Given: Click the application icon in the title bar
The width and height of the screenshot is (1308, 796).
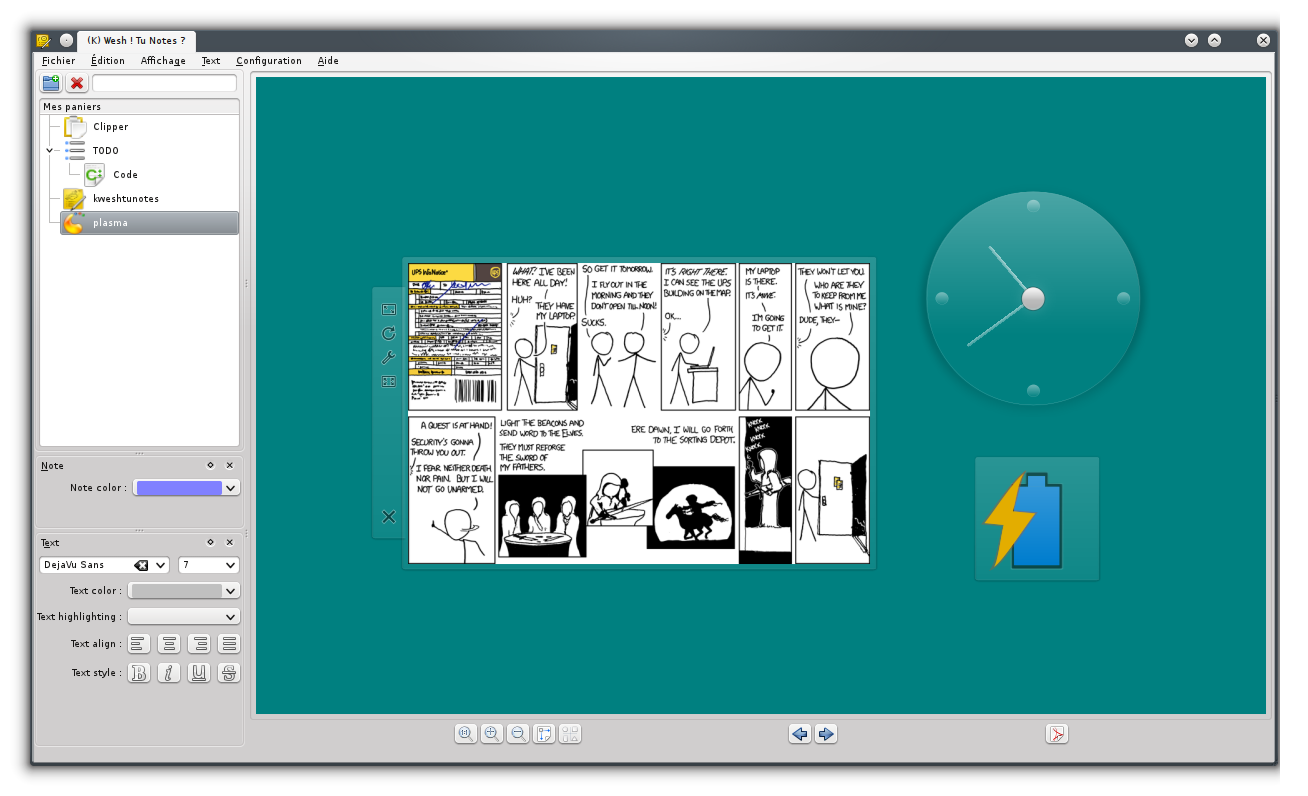Looking at the screenshot, I should click(x=44, y=40).
